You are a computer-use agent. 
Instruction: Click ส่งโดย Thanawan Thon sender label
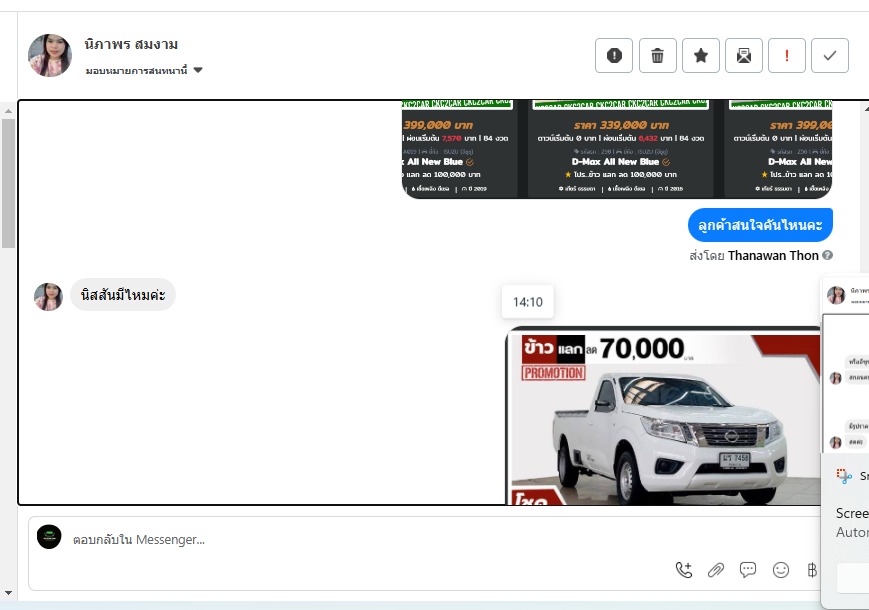754,255
